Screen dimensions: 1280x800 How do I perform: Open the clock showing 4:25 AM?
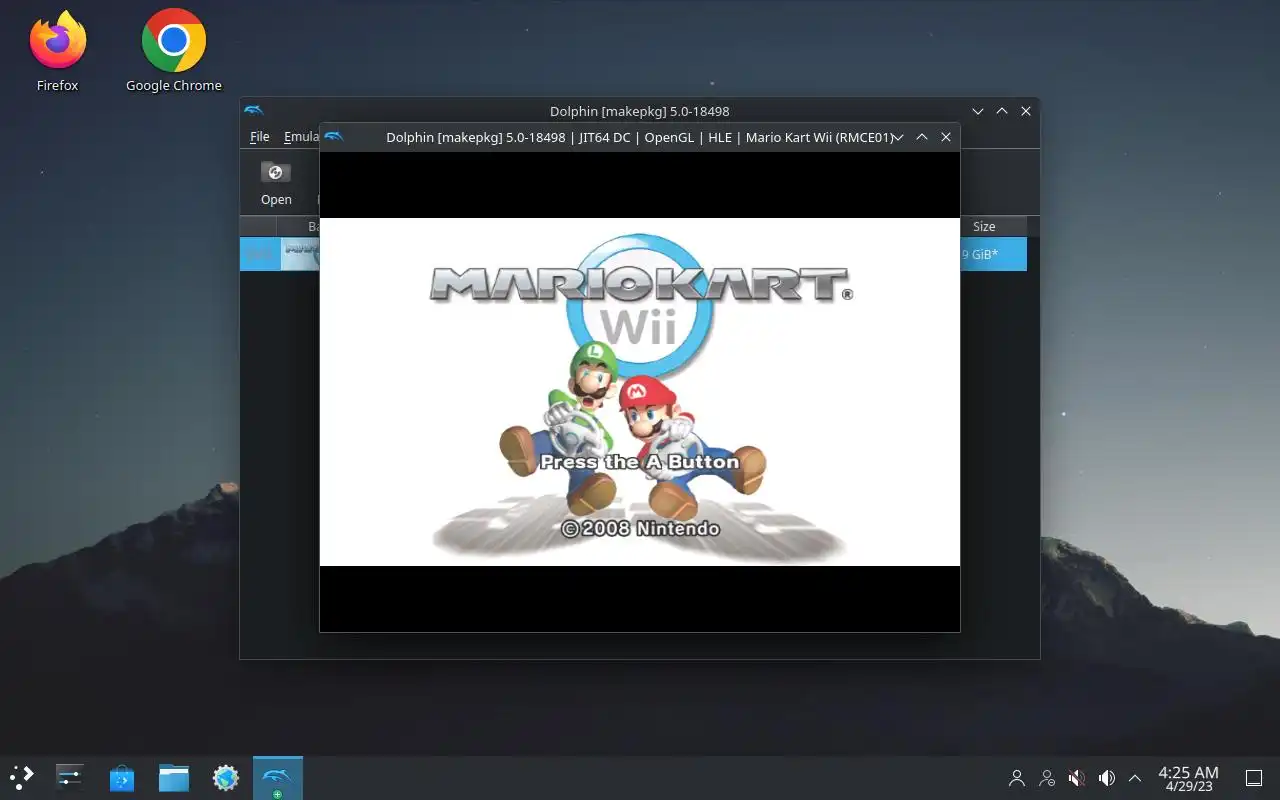coord(1188,778)
